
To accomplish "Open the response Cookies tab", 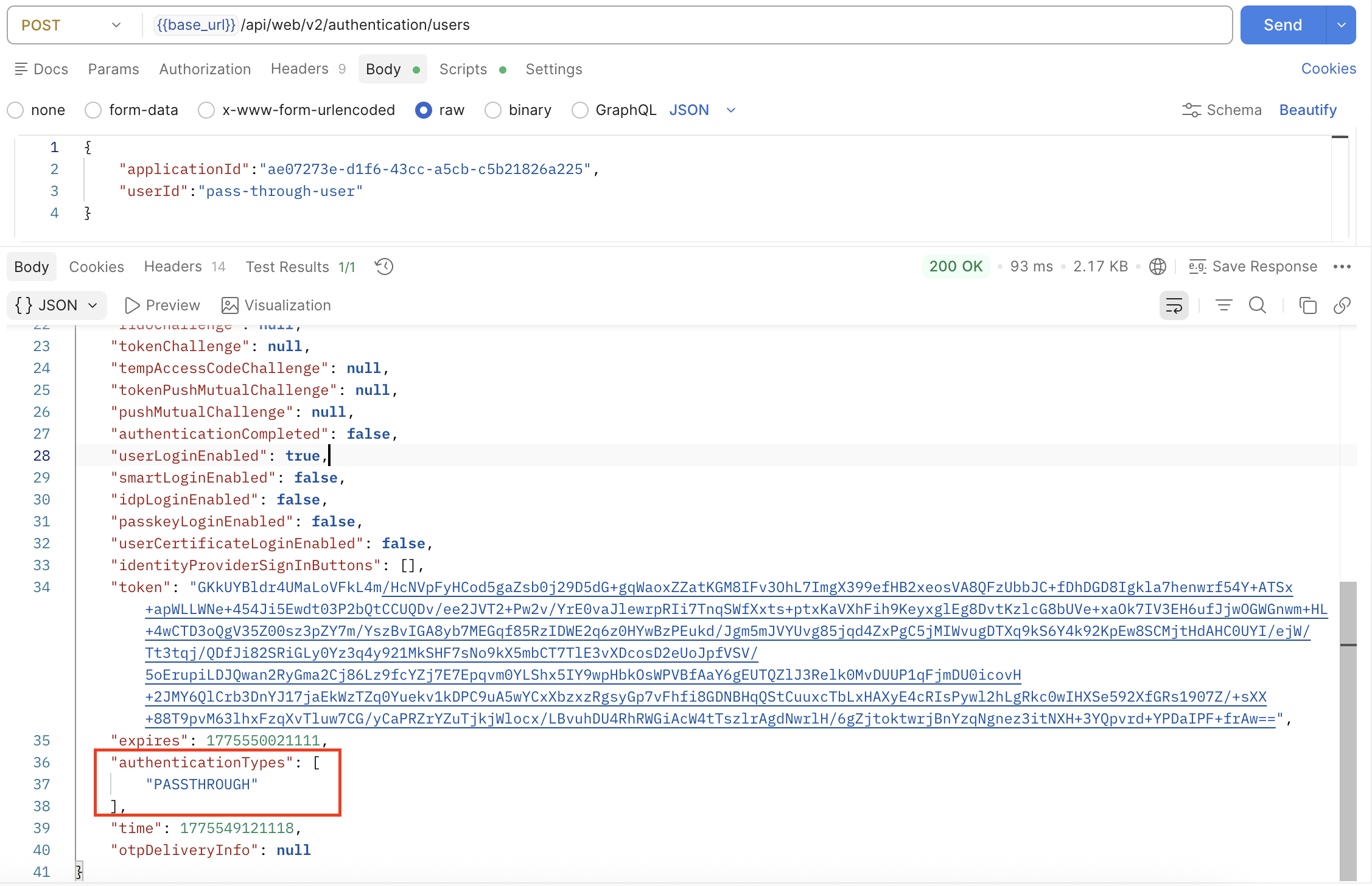I will (96, 267).
